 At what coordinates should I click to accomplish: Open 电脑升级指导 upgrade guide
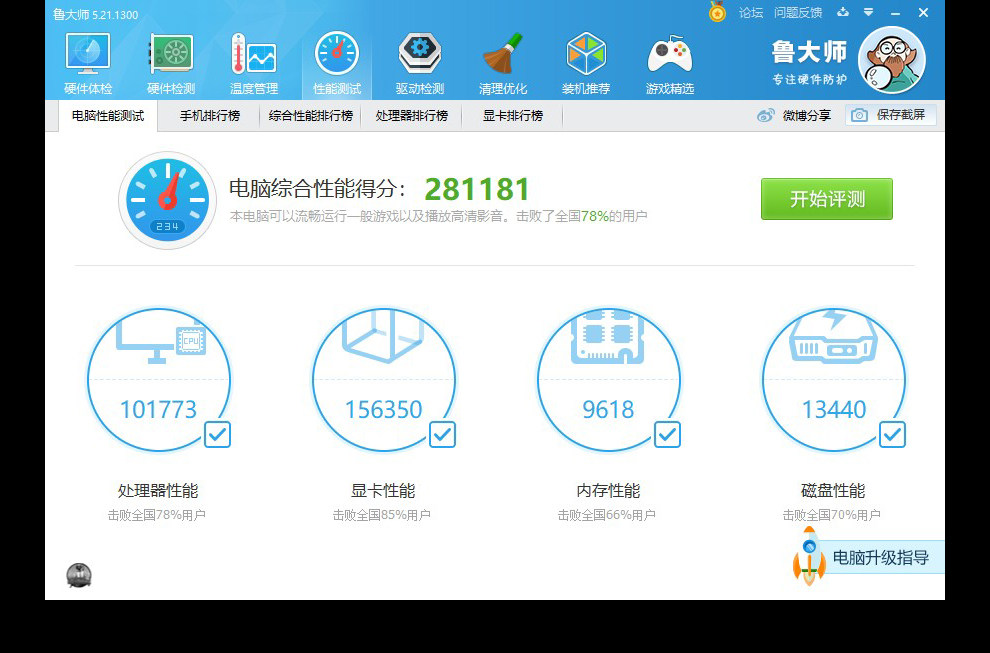[x=881, y=558]
